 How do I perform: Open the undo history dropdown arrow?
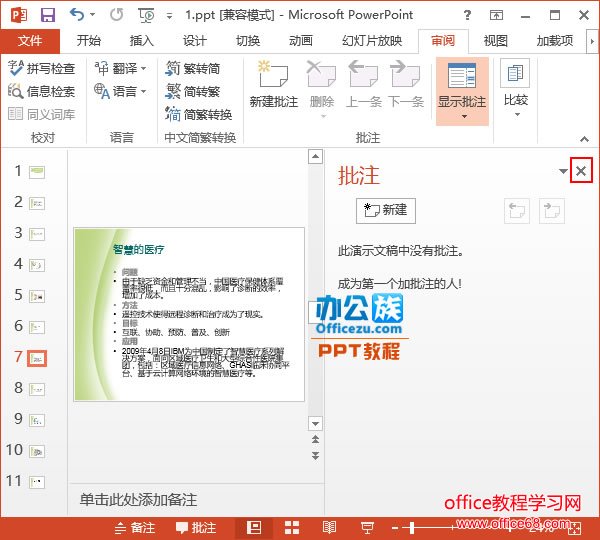point(92,15)
